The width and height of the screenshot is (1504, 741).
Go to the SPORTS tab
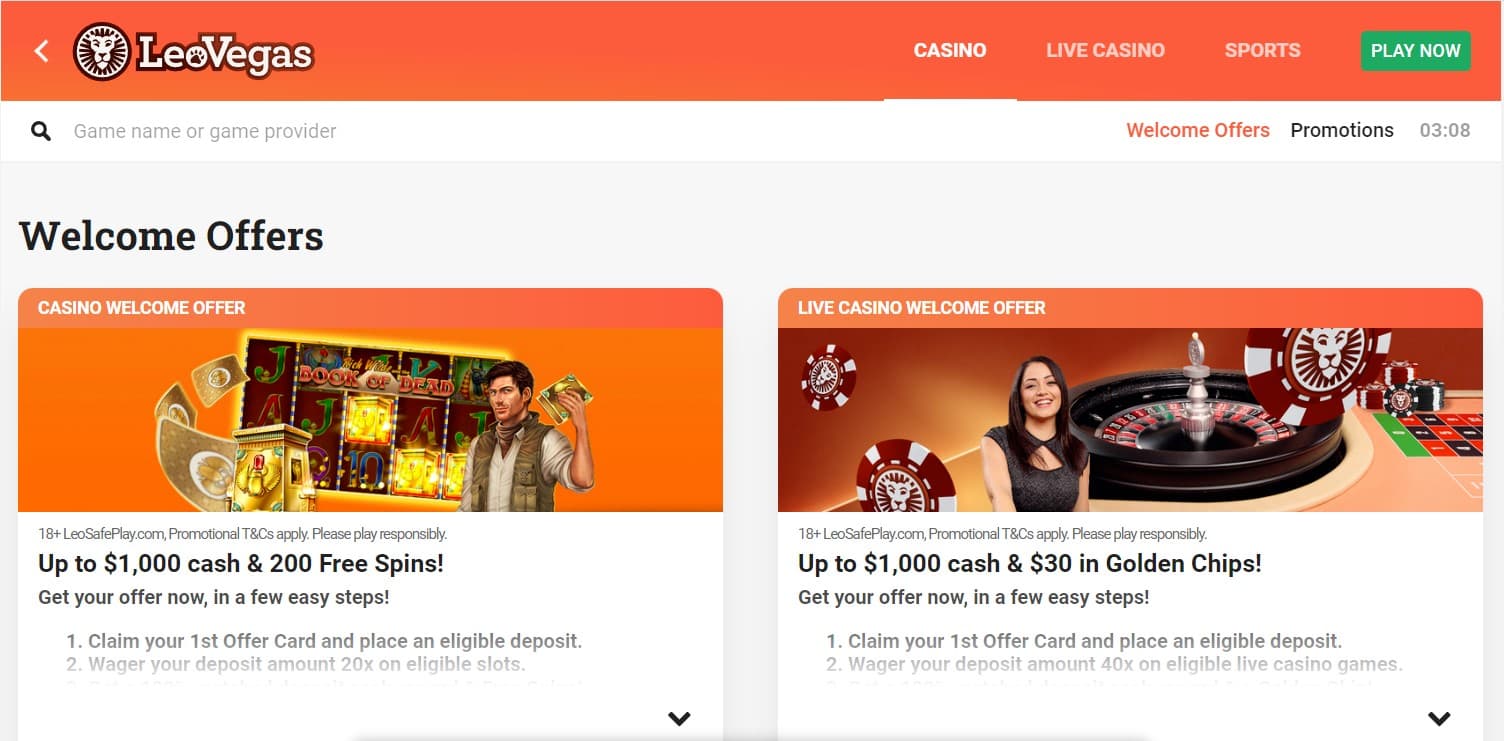coord(1262,50)
